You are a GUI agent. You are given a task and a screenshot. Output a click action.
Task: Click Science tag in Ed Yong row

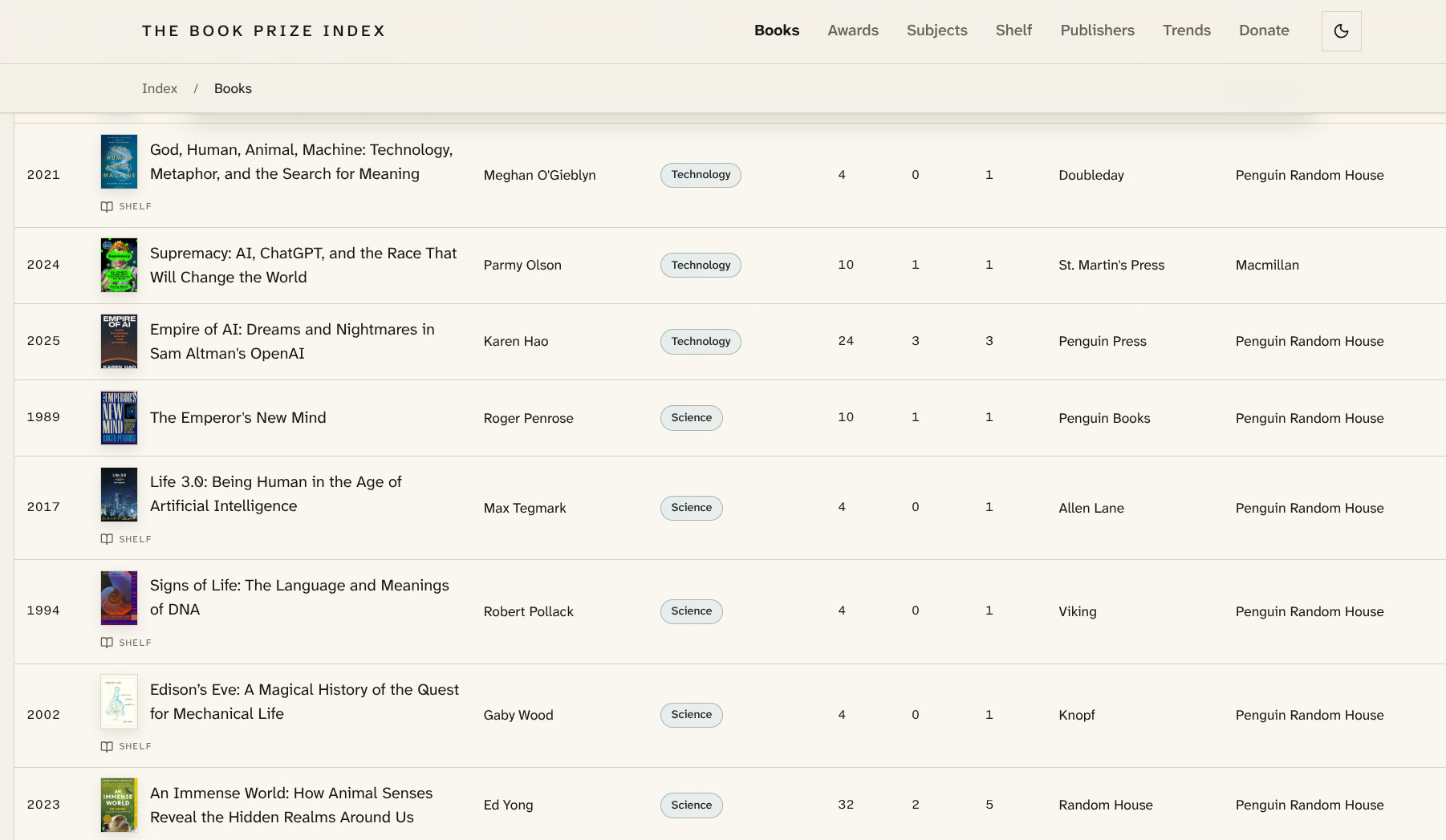[692, 805]
